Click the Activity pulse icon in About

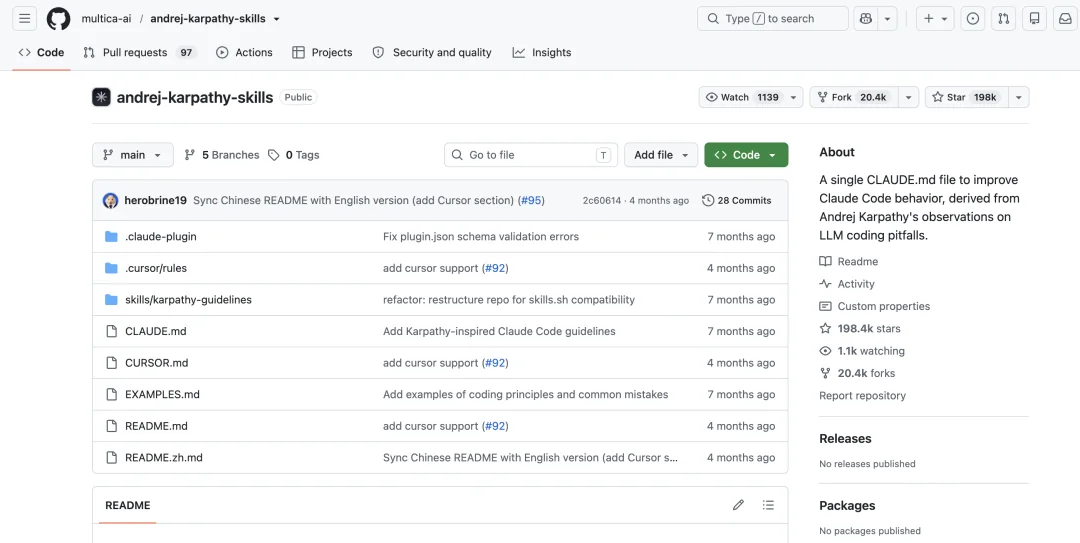(x=825, y=284)
